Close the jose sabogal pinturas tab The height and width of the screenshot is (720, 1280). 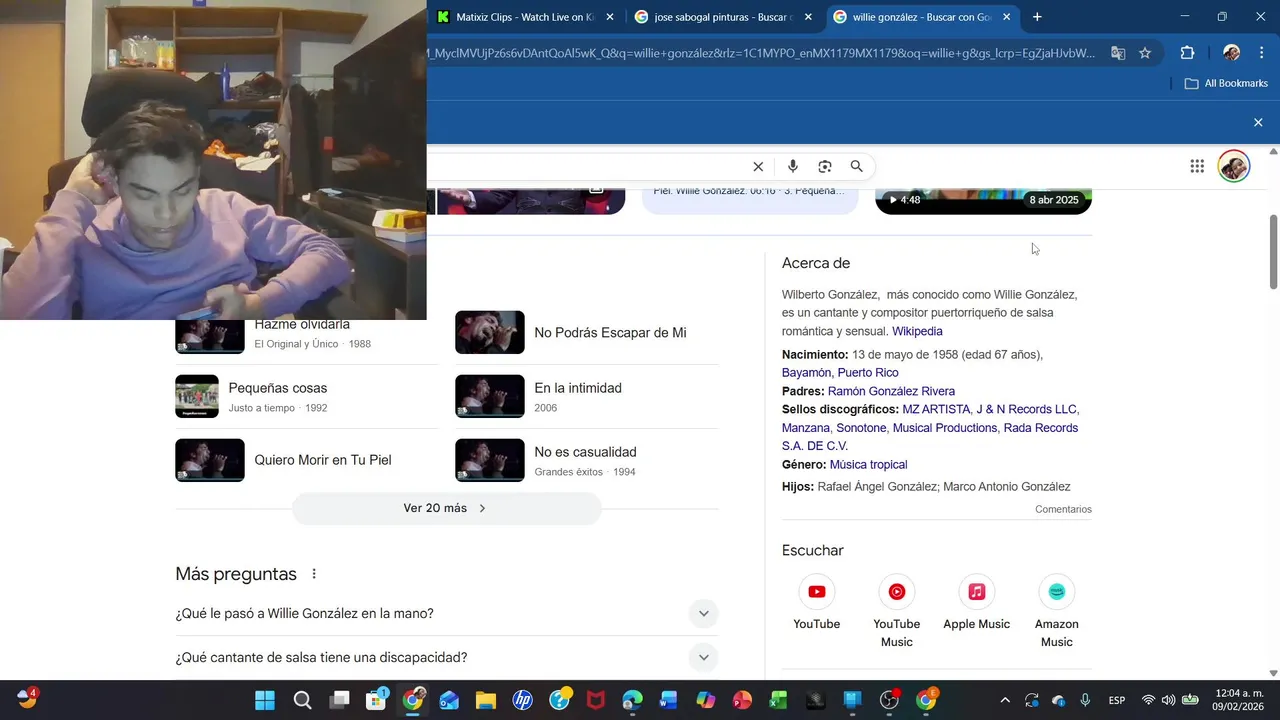coord(809,17)
